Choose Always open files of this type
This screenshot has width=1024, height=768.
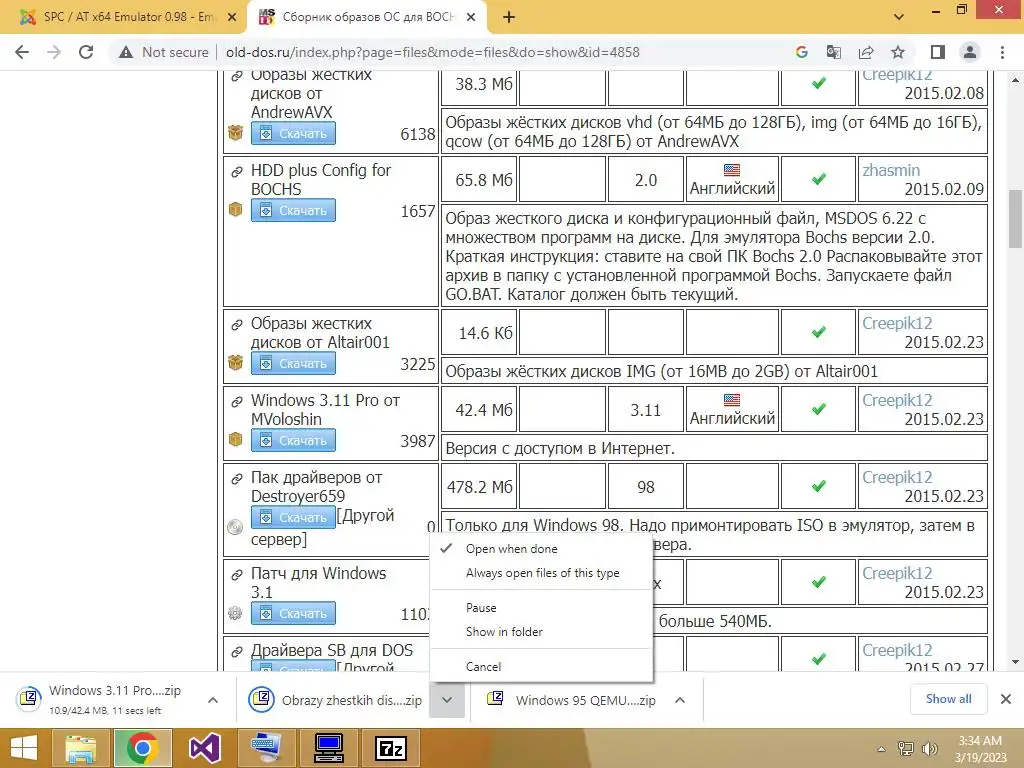541,573
